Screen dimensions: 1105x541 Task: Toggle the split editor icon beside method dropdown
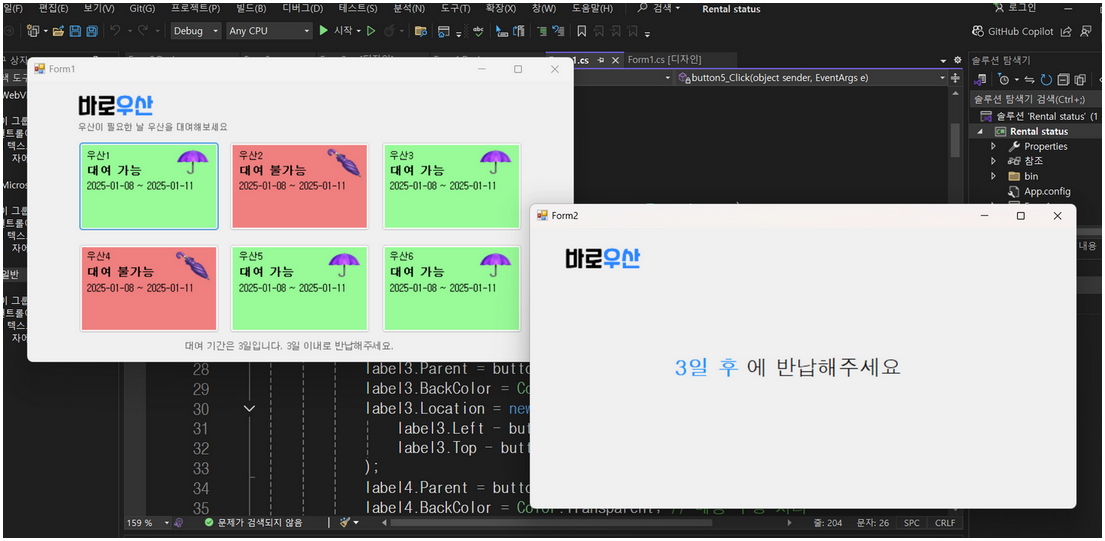pyautogui.click(x=956, y=78)
